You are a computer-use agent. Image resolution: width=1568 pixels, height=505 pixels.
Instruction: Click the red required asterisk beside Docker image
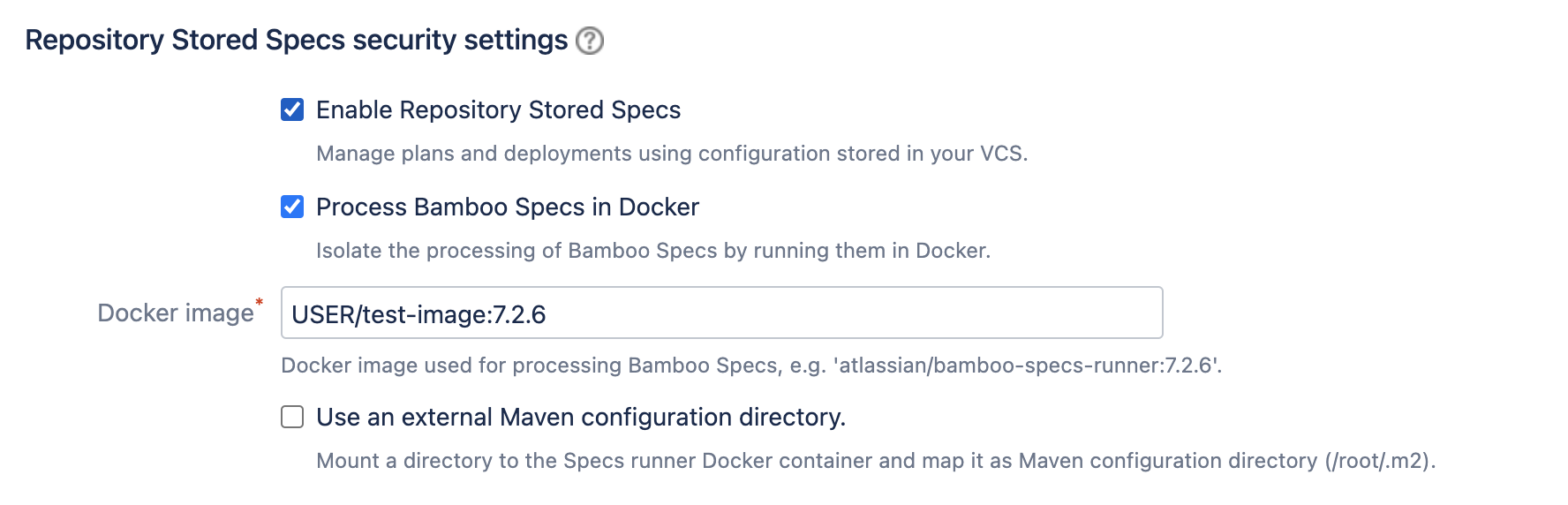coord(260,303)
